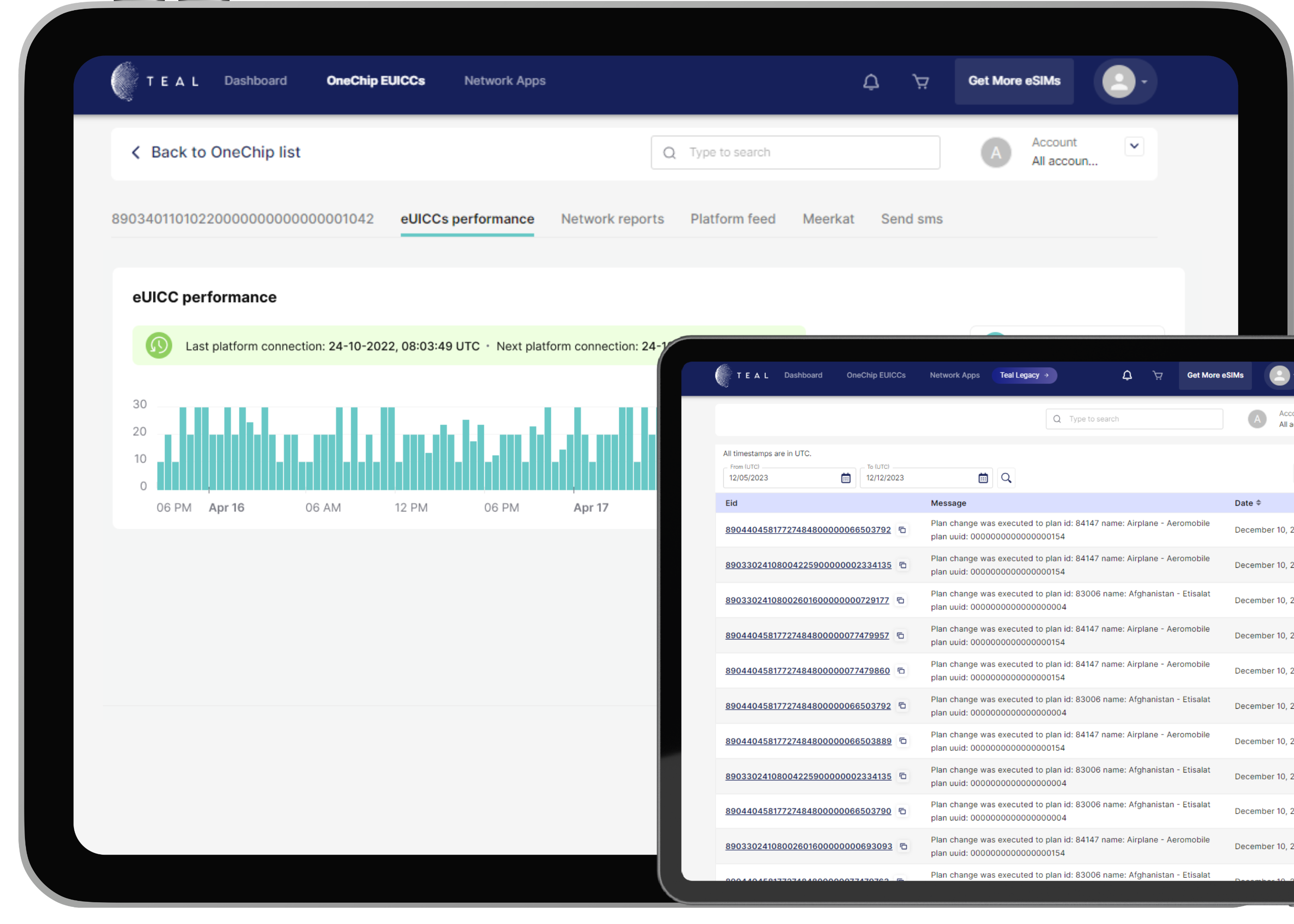Viewport: 1294px width, 924px height.
Task: Click the profile avatar in the navbar
Action: [x=1119, y=81]
